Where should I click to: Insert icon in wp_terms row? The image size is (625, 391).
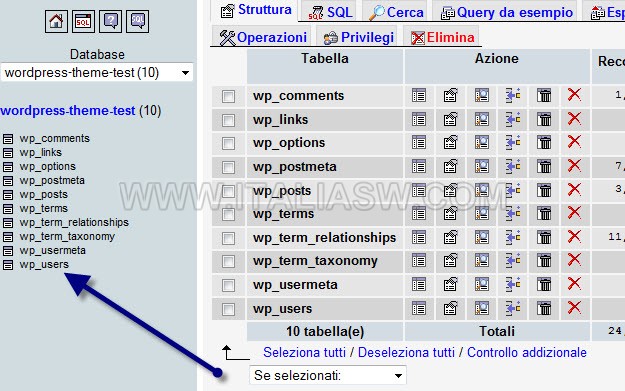513,214
